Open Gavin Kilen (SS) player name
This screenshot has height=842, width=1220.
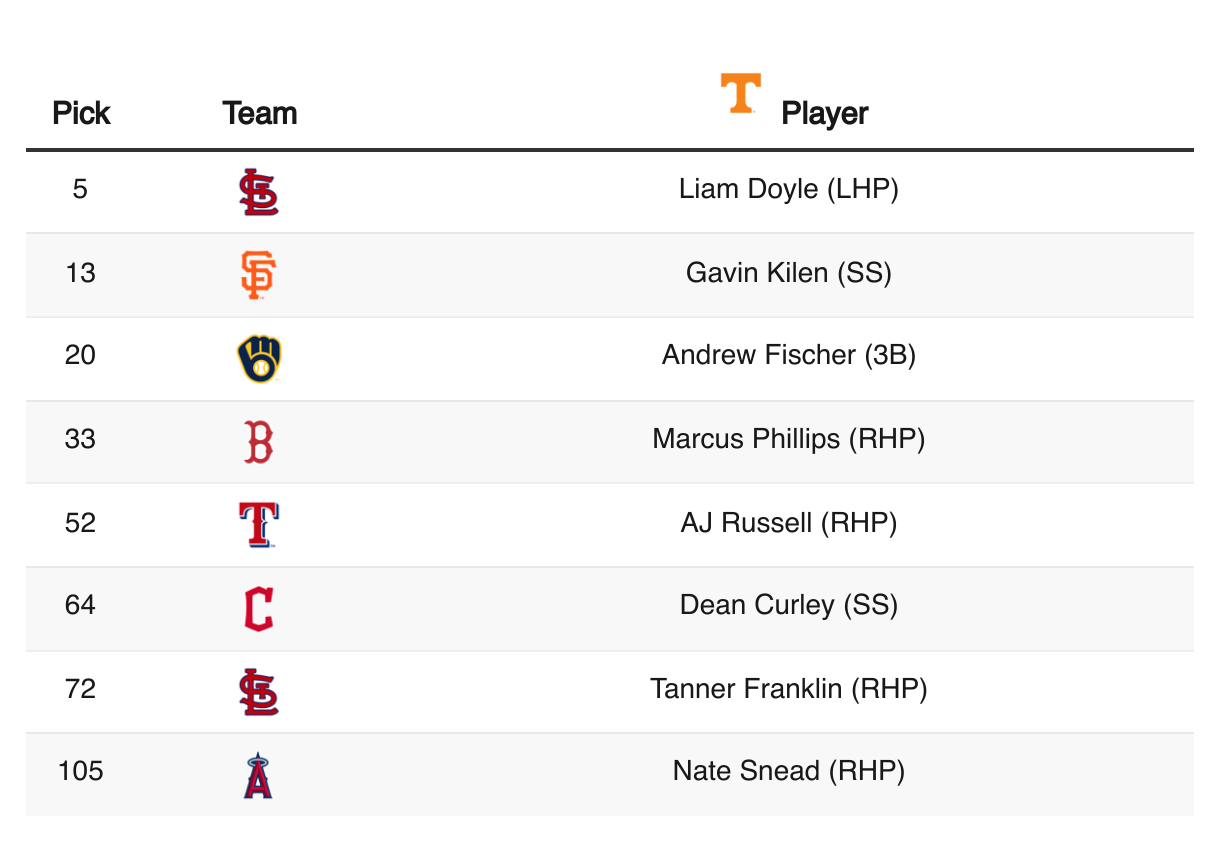click(x=788, y=272)
